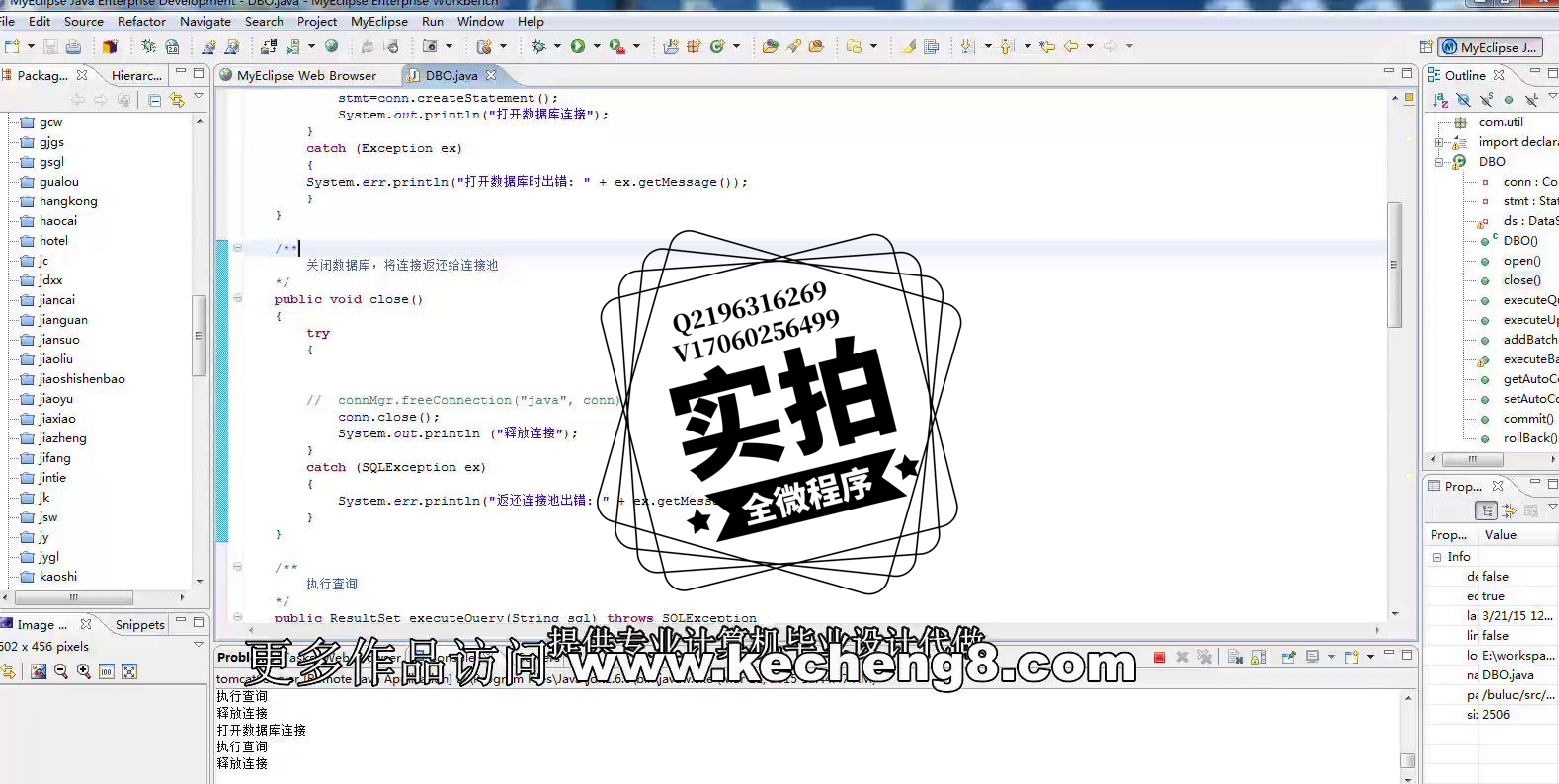Click the Zoom Out icon in Image Preview
Screen dimensions: 1559x784
point(61,671)
